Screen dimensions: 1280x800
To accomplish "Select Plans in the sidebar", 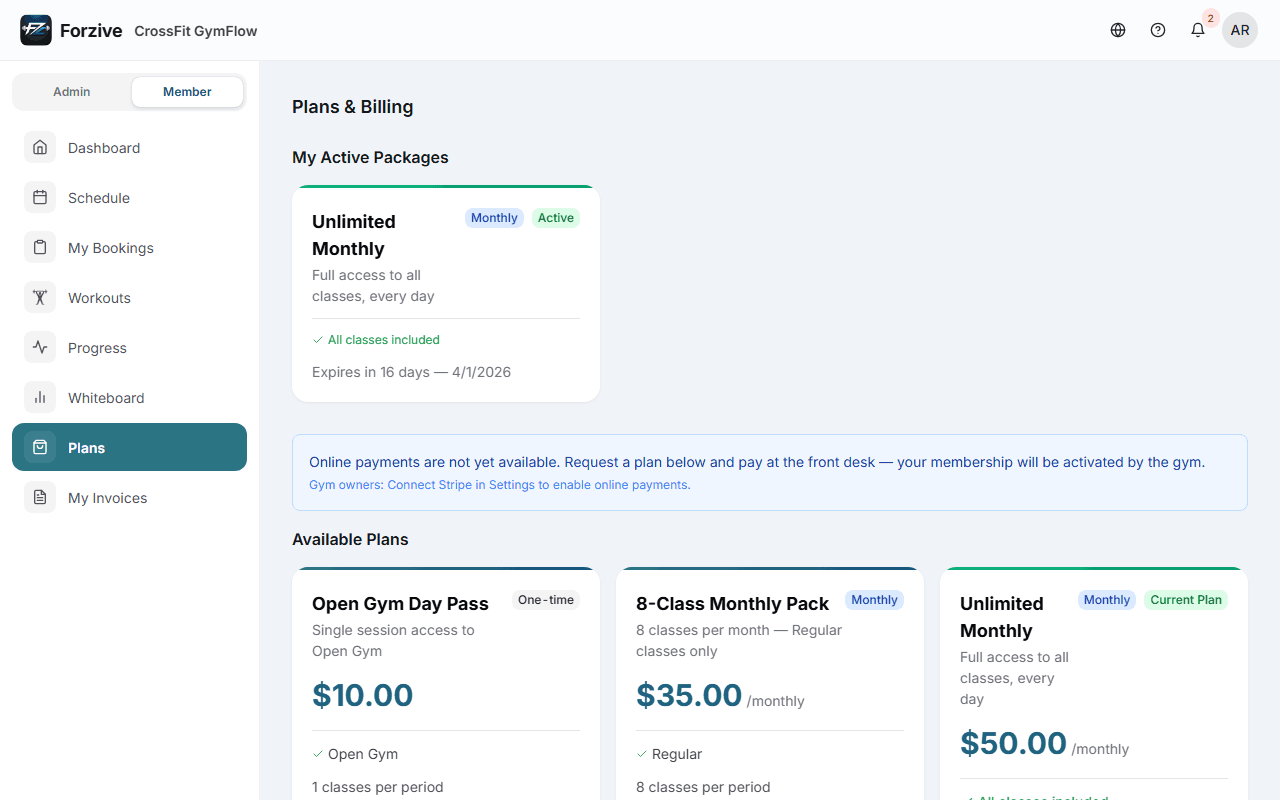I will click(129, 447).
